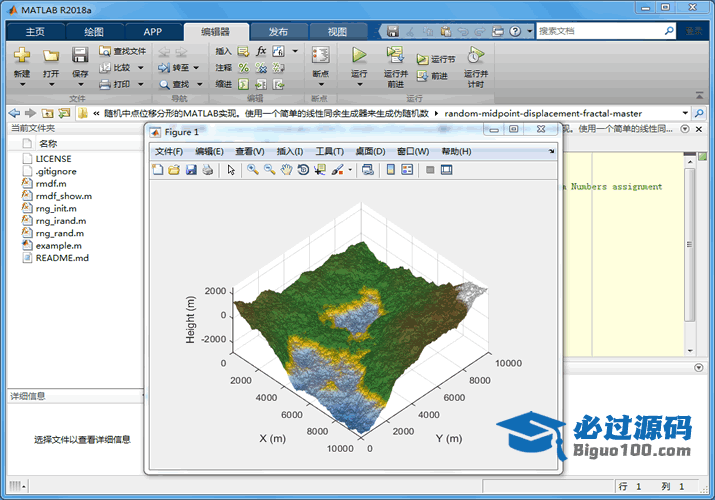Toggle brush data tool in Figure 1
The image size is (715, 500).
point(337,170)
